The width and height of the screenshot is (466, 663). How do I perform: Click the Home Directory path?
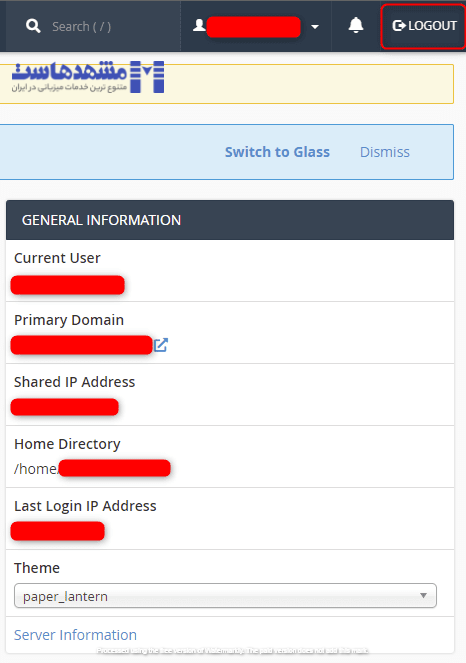(92, 468)
